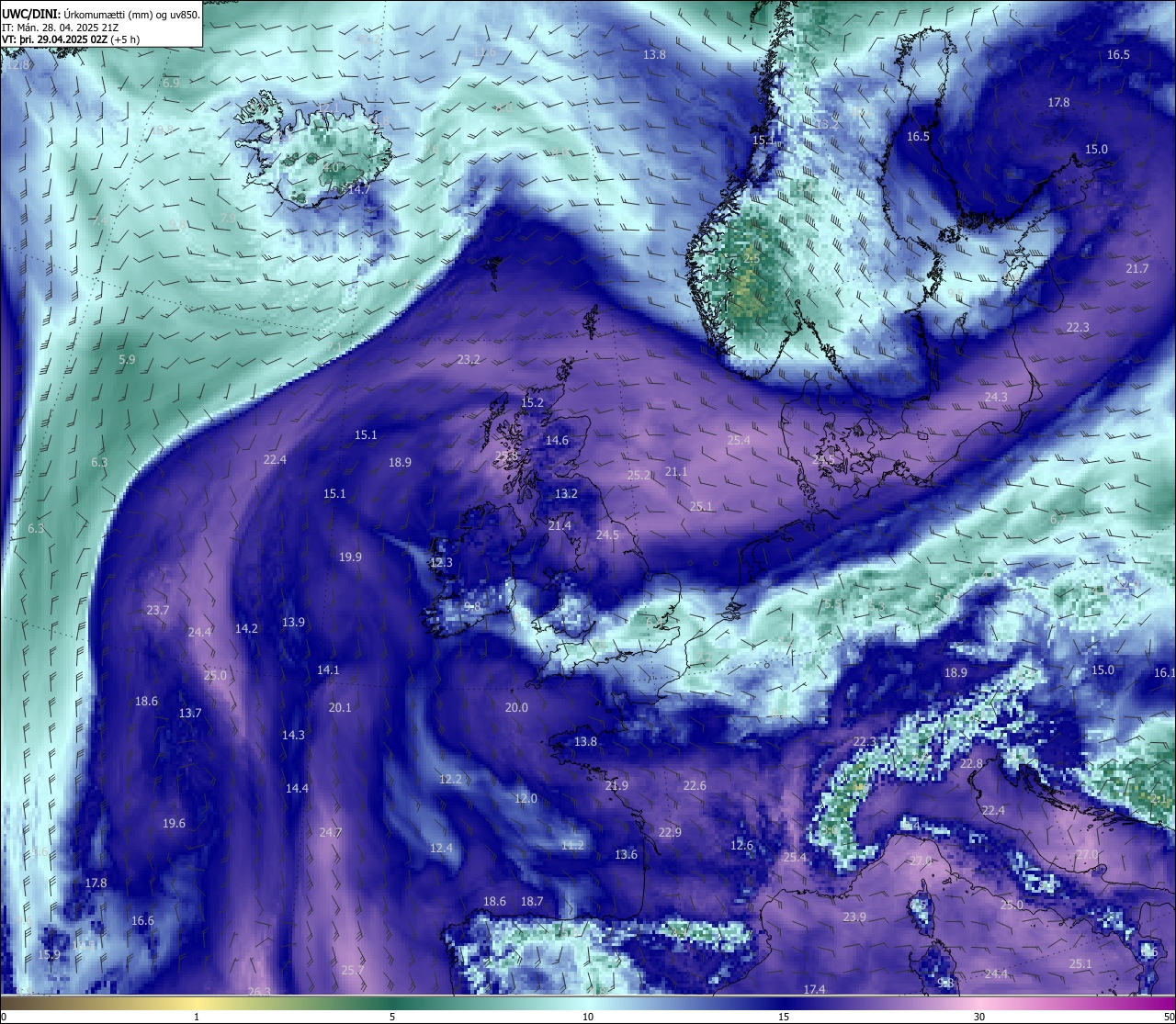Viewport: 1176px width, 1024px height.
Task: Click the 12.6 value label over southern France
Action: tap(741, 845)
